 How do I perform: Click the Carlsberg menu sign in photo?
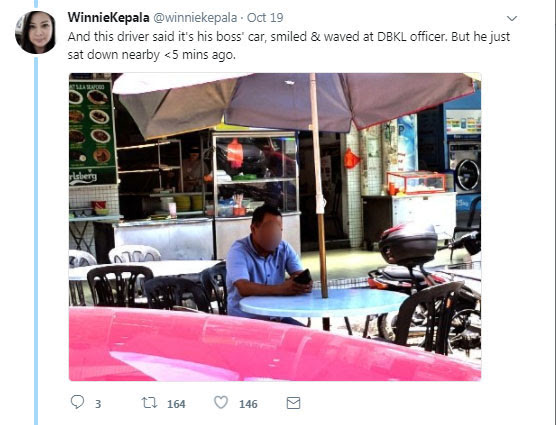click(x=93, y=132)
